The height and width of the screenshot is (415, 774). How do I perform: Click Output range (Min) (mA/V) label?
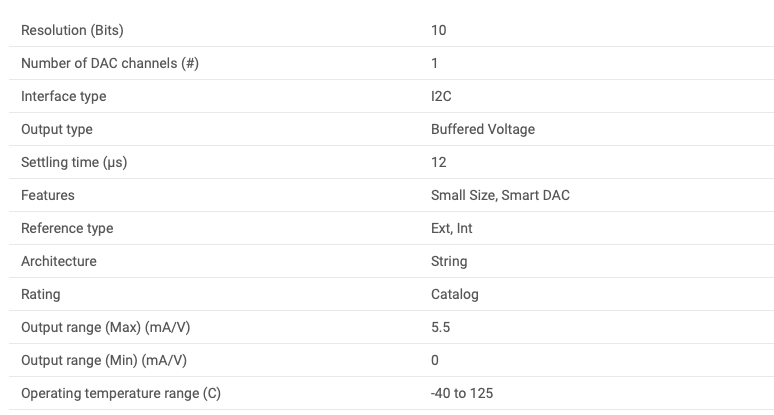104,361
